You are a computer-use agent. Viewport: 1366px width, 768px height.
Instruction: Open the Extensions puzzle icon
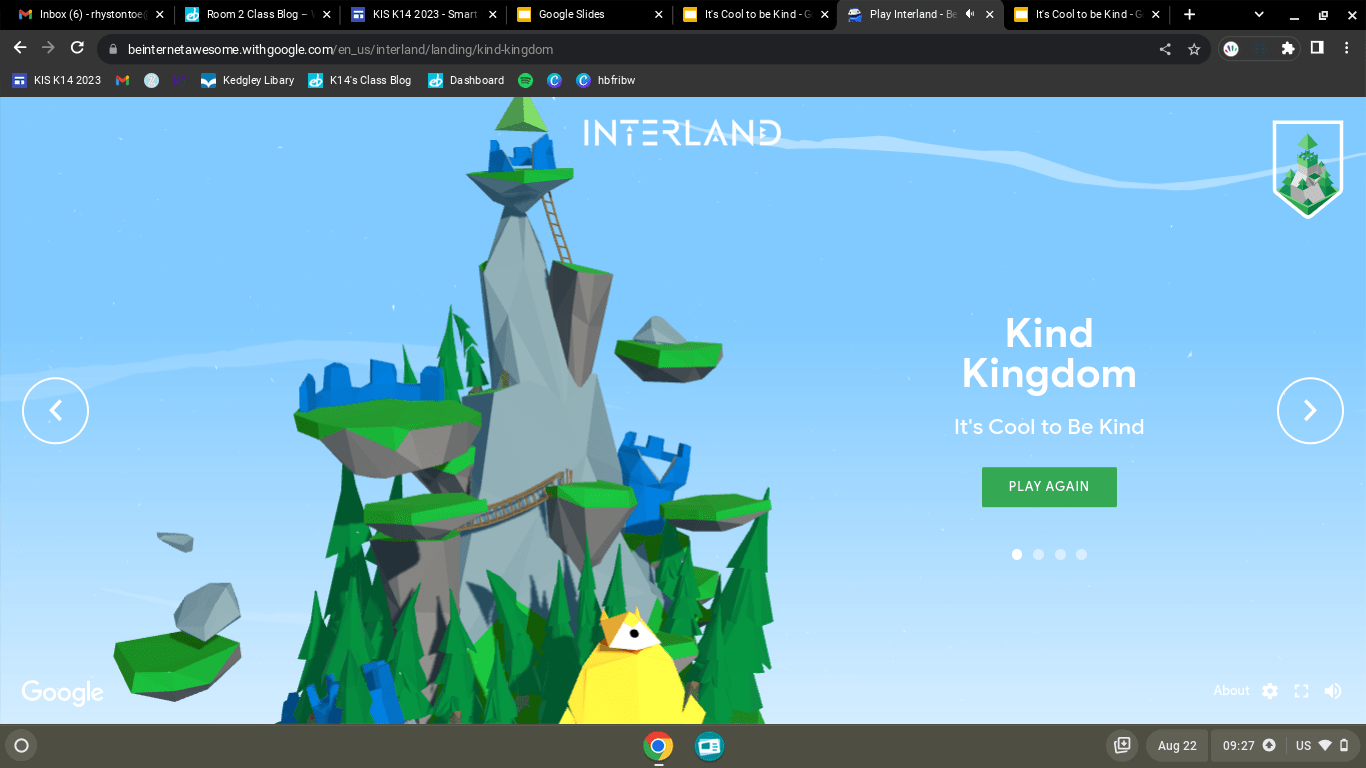tap(1288, 49)
